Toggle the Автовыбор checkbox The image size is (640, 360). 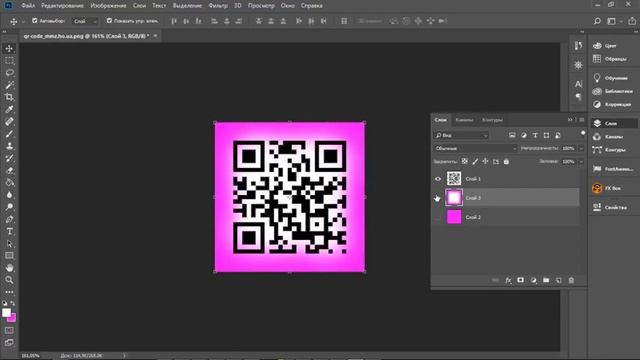tap(35, 20)
